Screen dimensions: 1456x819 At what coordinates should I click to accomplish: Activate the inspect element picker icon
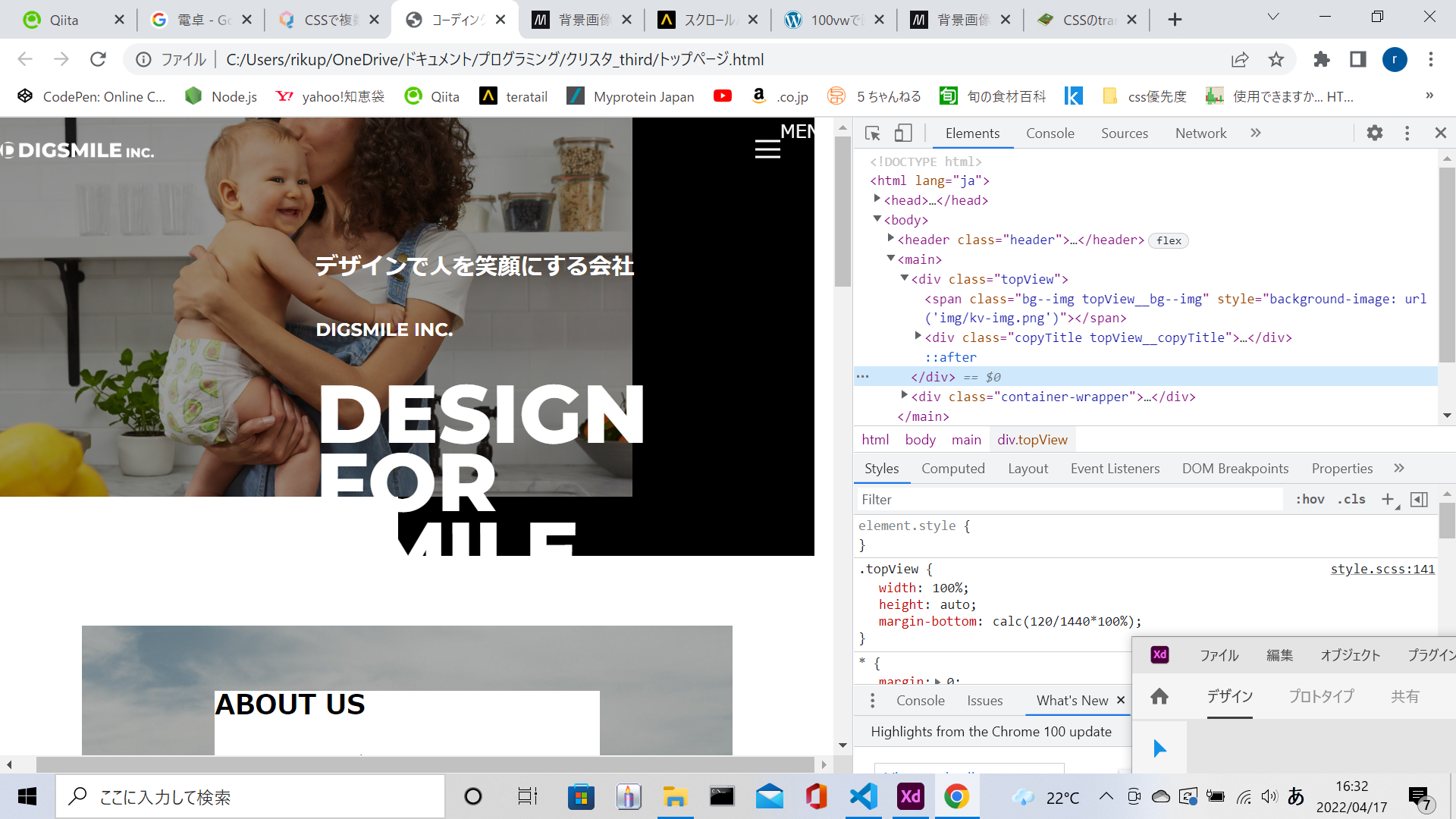pos(872,133)
